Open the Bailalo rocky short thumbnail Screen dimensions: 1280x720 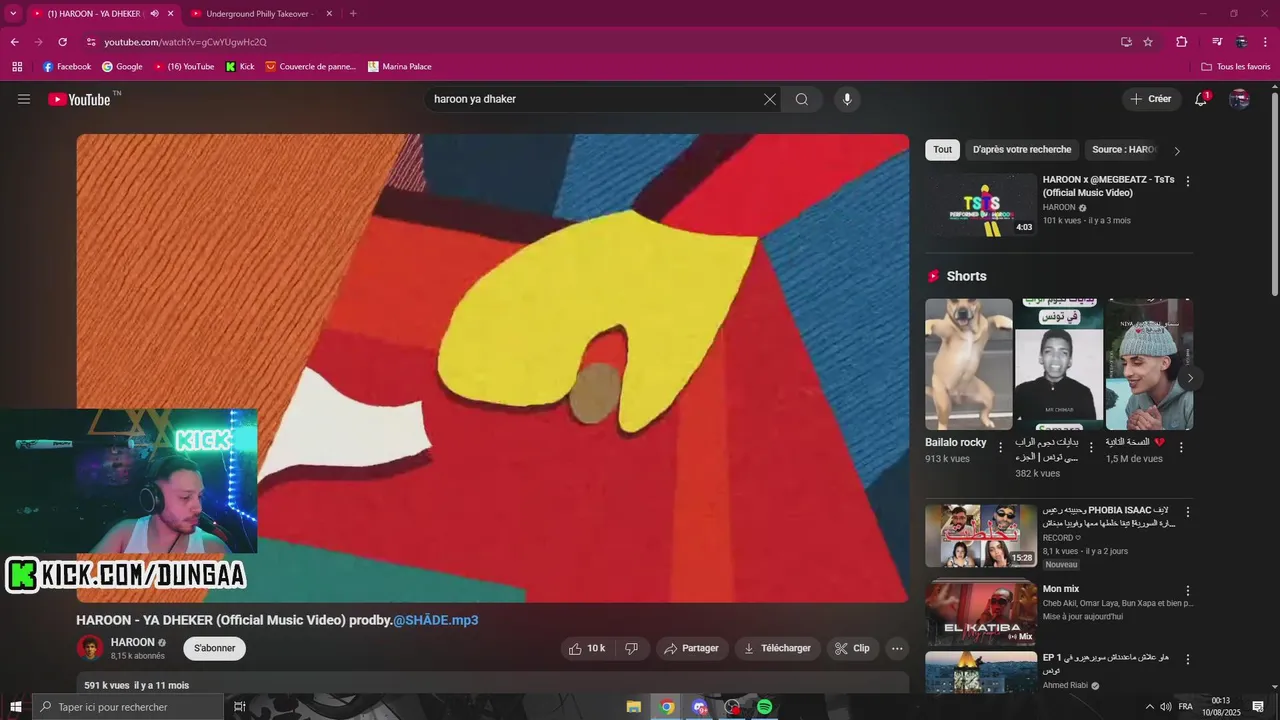[968, 364]
